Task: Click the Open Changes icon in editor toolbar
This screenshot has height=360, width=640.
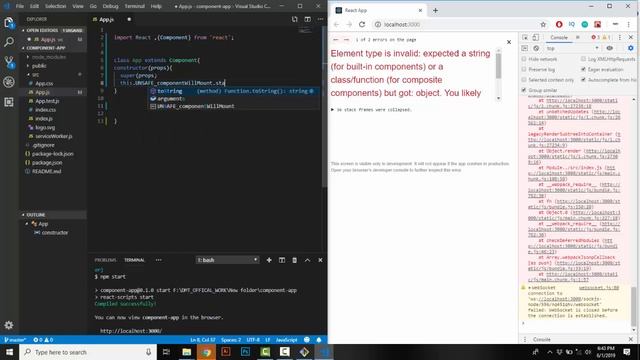Action: tap(295, 19)
